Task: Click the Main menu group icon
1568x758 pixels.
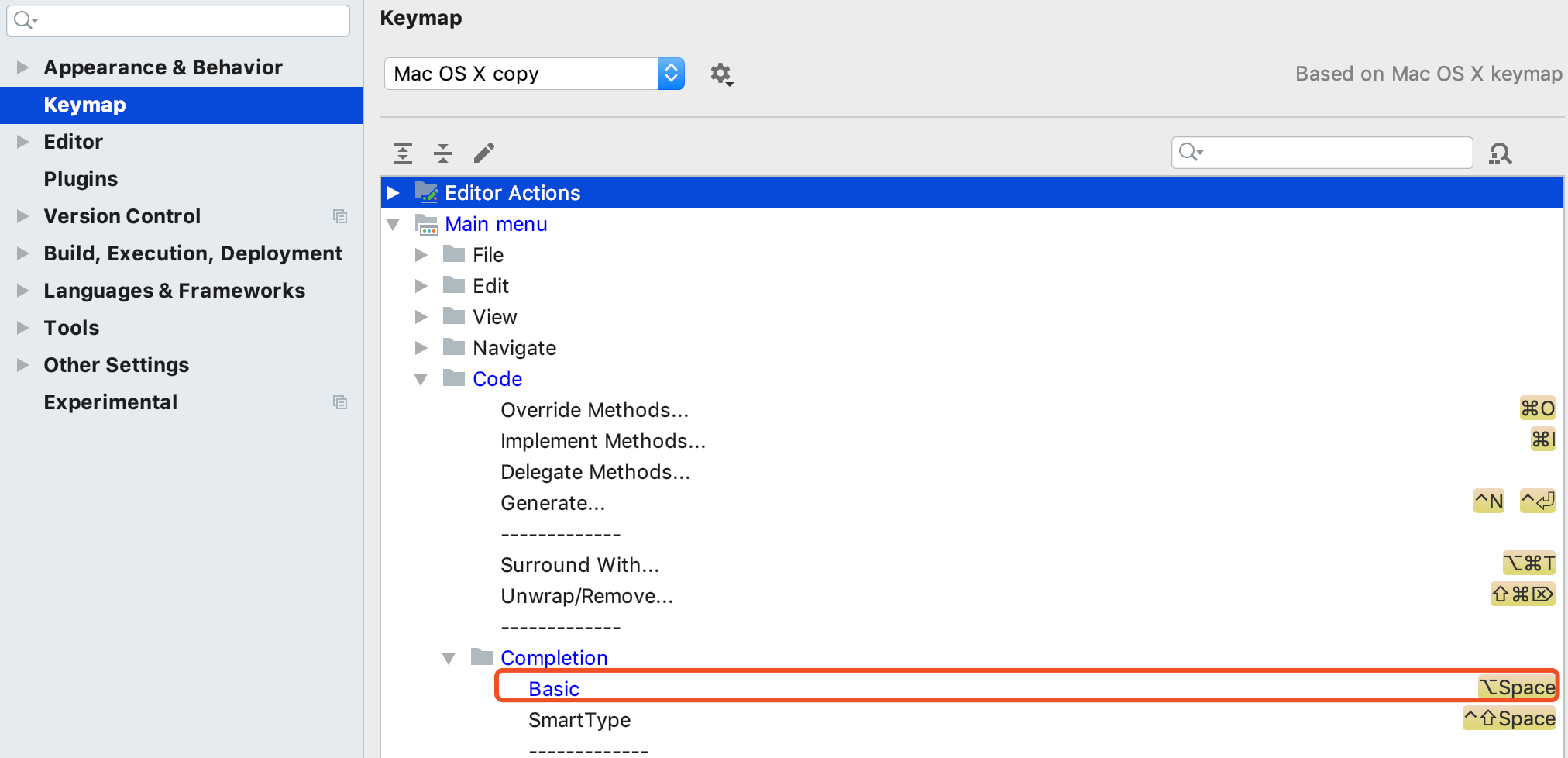Action: [x=426, y=224]
